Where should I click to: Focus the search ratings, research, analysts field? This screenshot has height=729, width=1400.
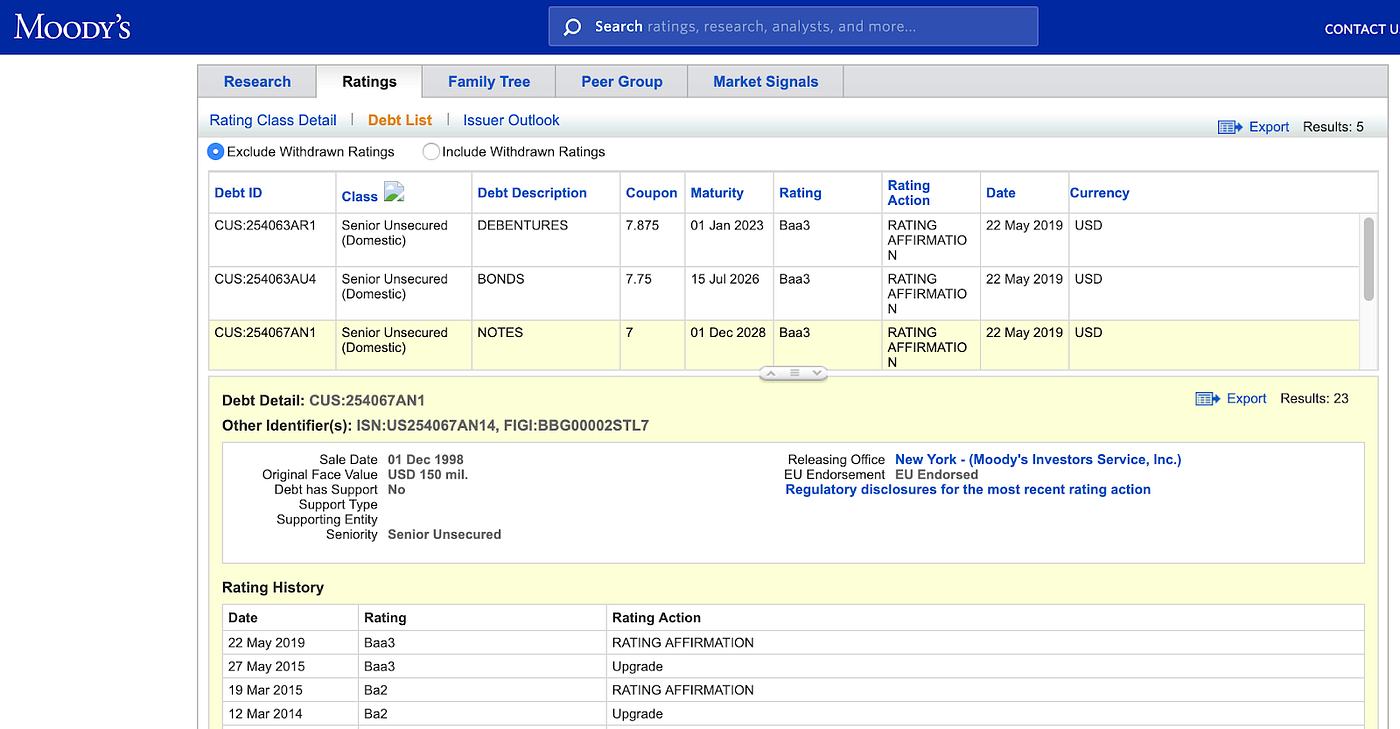click(x=793, y=27)
